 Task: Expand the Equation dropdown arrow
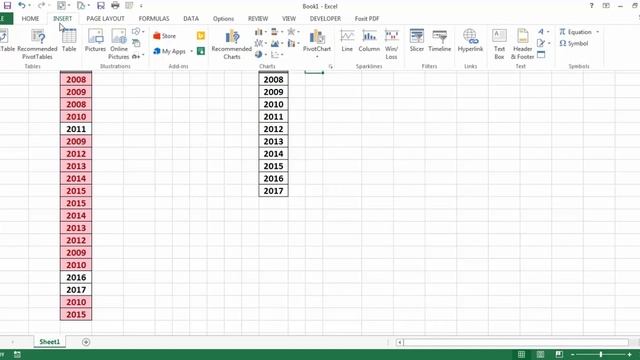click(x=598, y=32)
